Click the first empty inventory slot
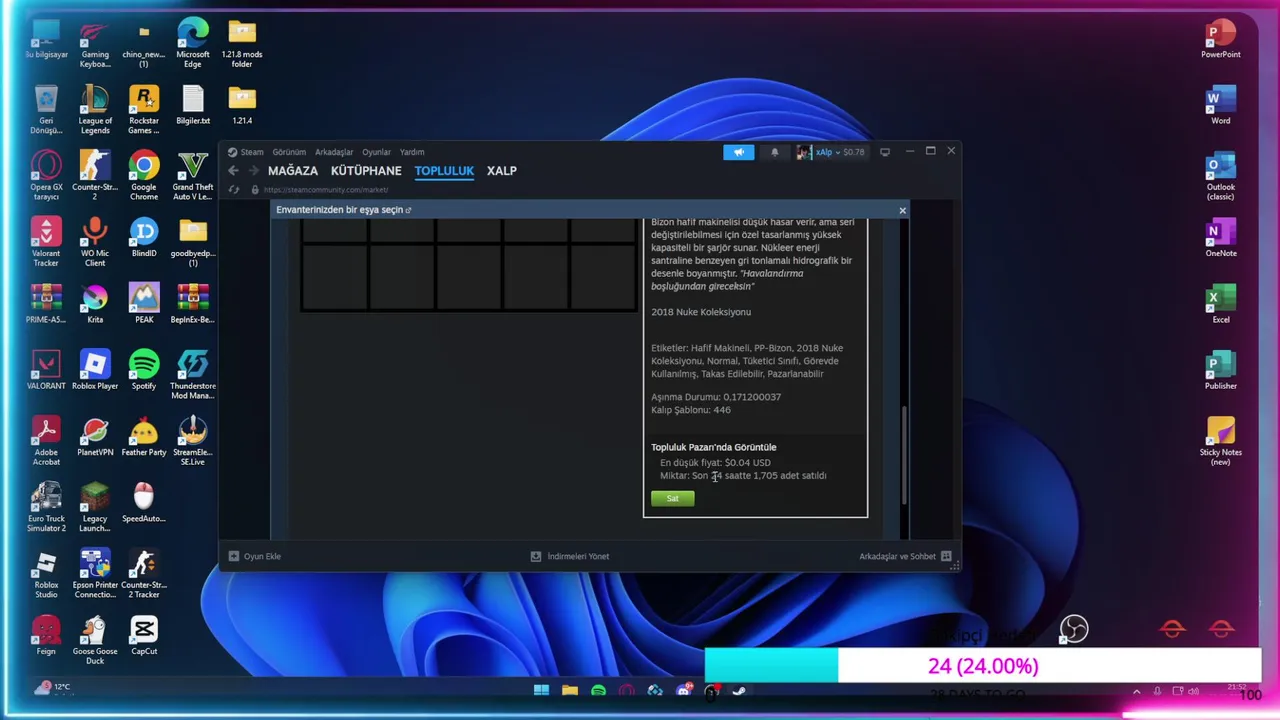Image resolution: width=1280 pixels, height=720 pixels. 335,230
